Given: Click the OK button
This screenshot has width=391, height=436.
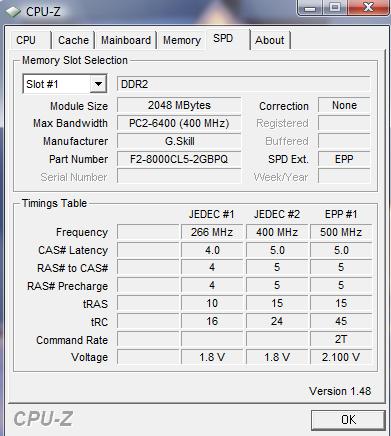Looking at the screenshot, I should tap(348, 419).
